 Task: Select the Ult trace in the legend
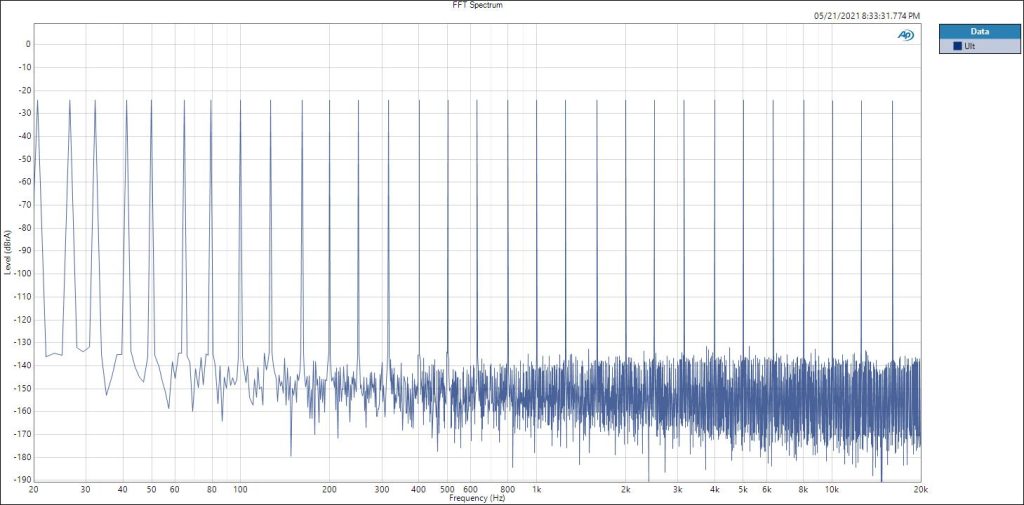(969, 46)
